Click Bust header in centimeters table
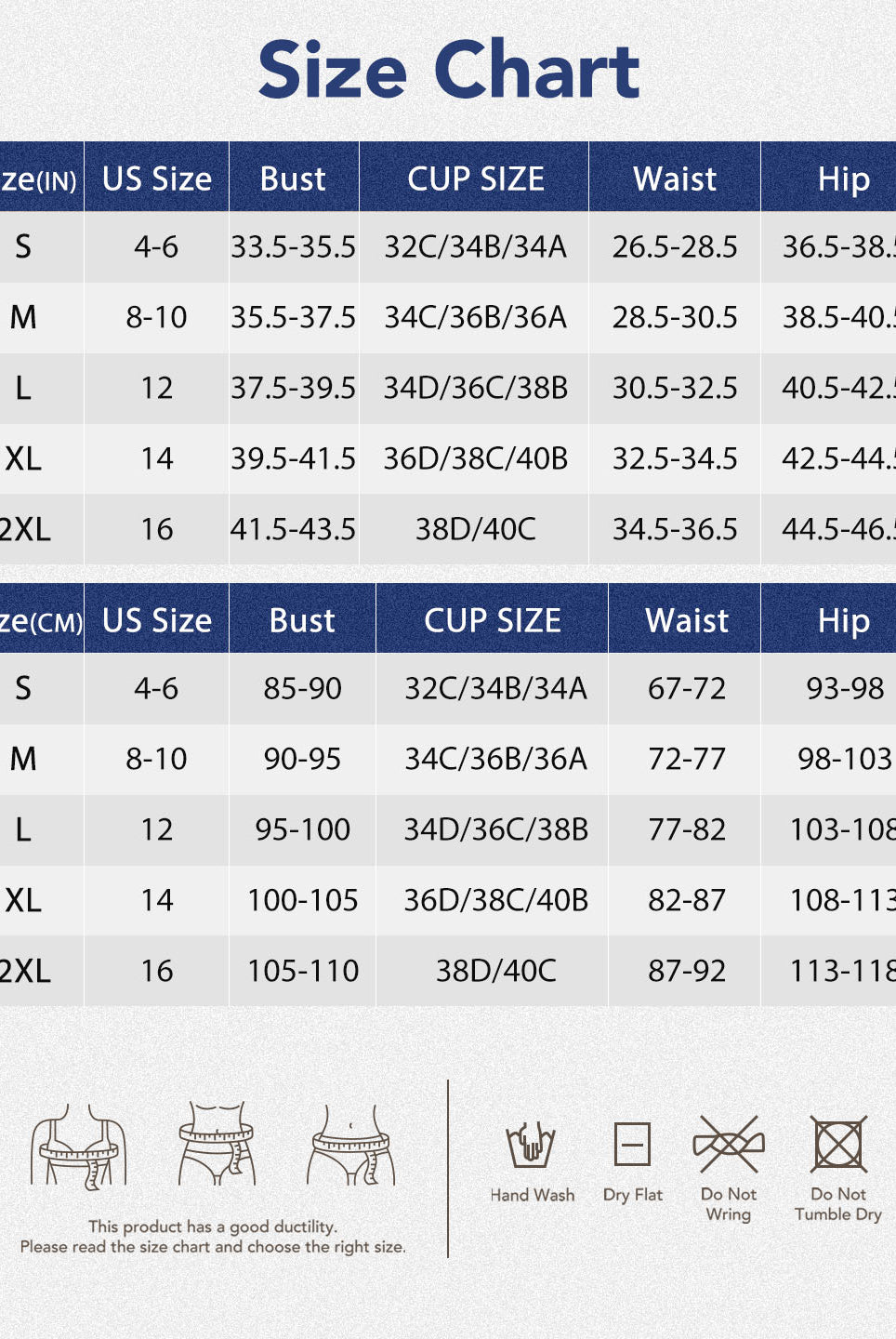The width and height of the screenshot is (896, 1339). 302,620
